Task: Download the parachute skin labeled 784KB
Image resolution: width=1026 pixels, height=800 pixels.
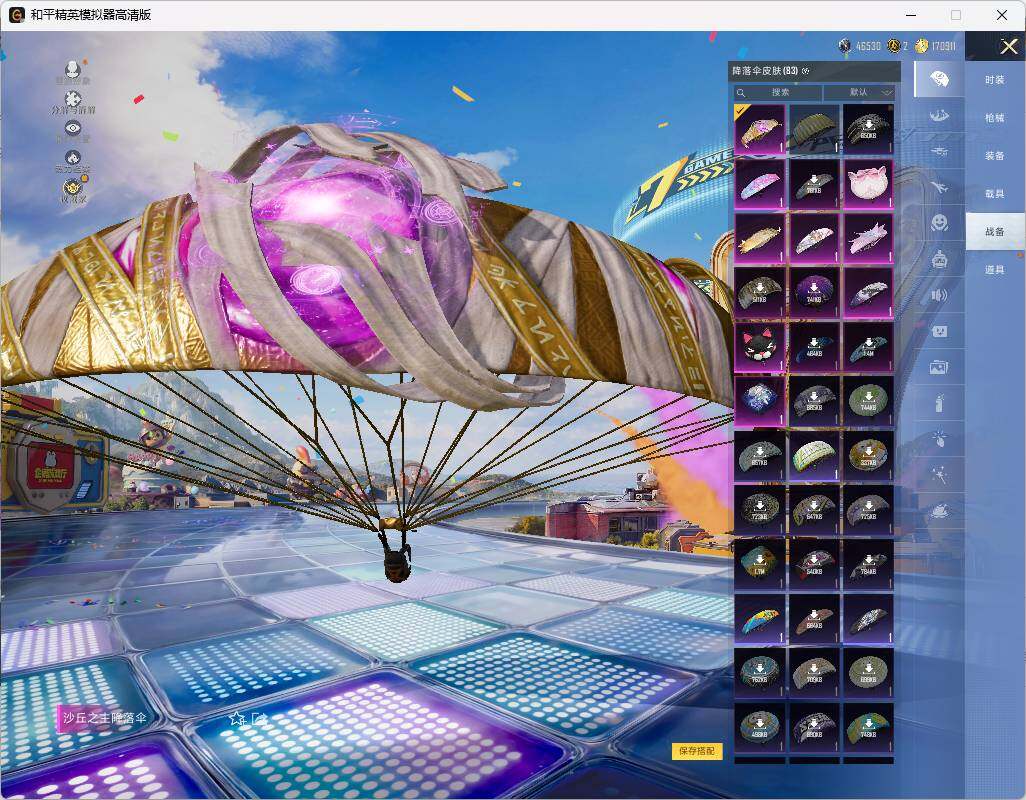Action: click(x=868, y=563)
